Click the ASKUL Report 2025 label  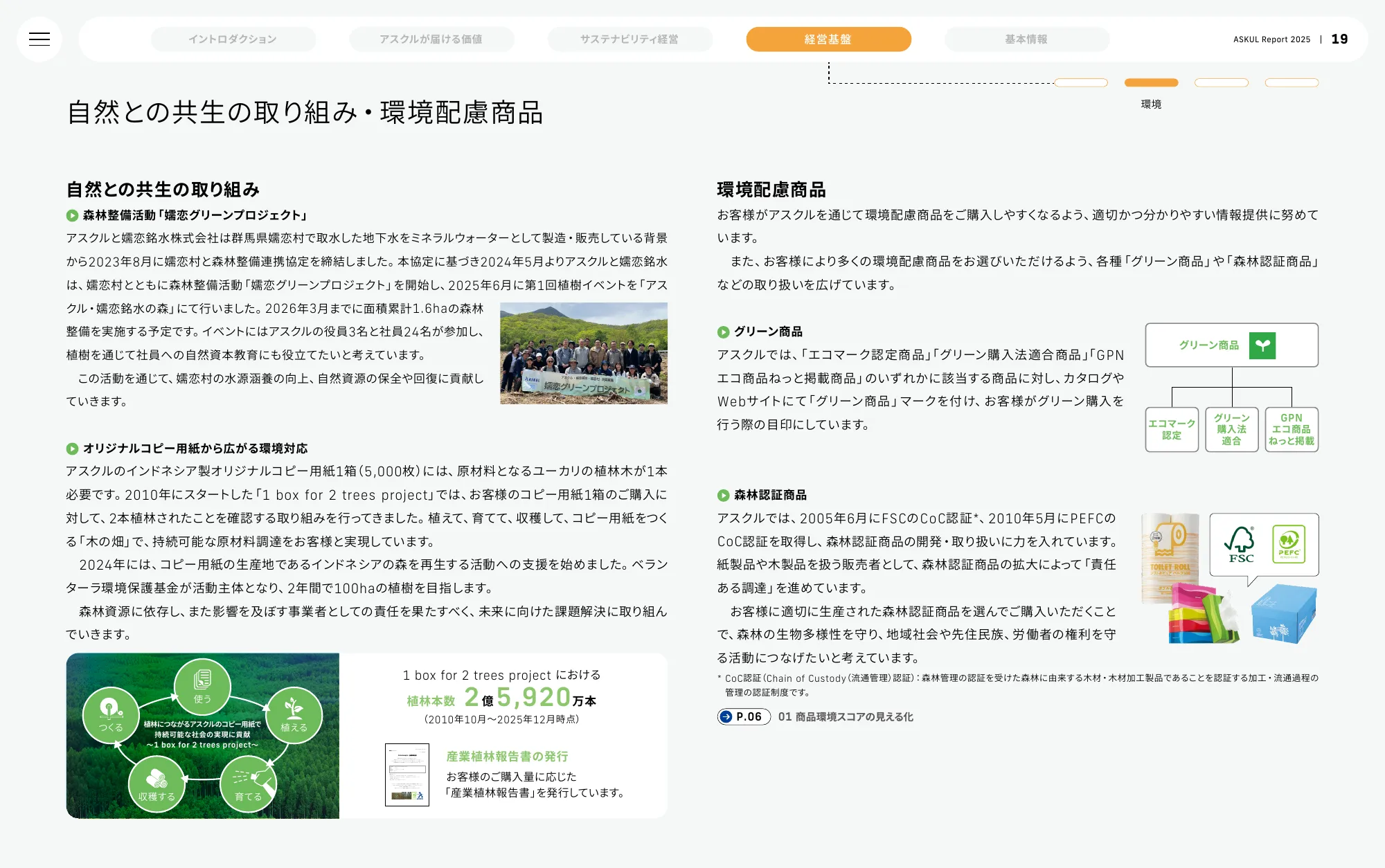click(x=1271, y=39)
